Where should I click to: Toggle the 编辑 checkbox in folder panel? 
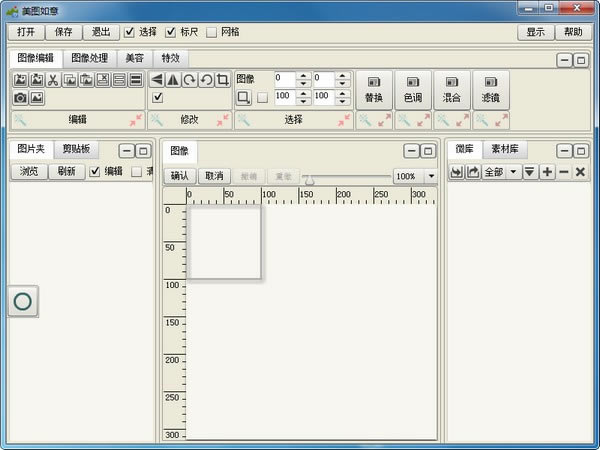click(95, 171)
